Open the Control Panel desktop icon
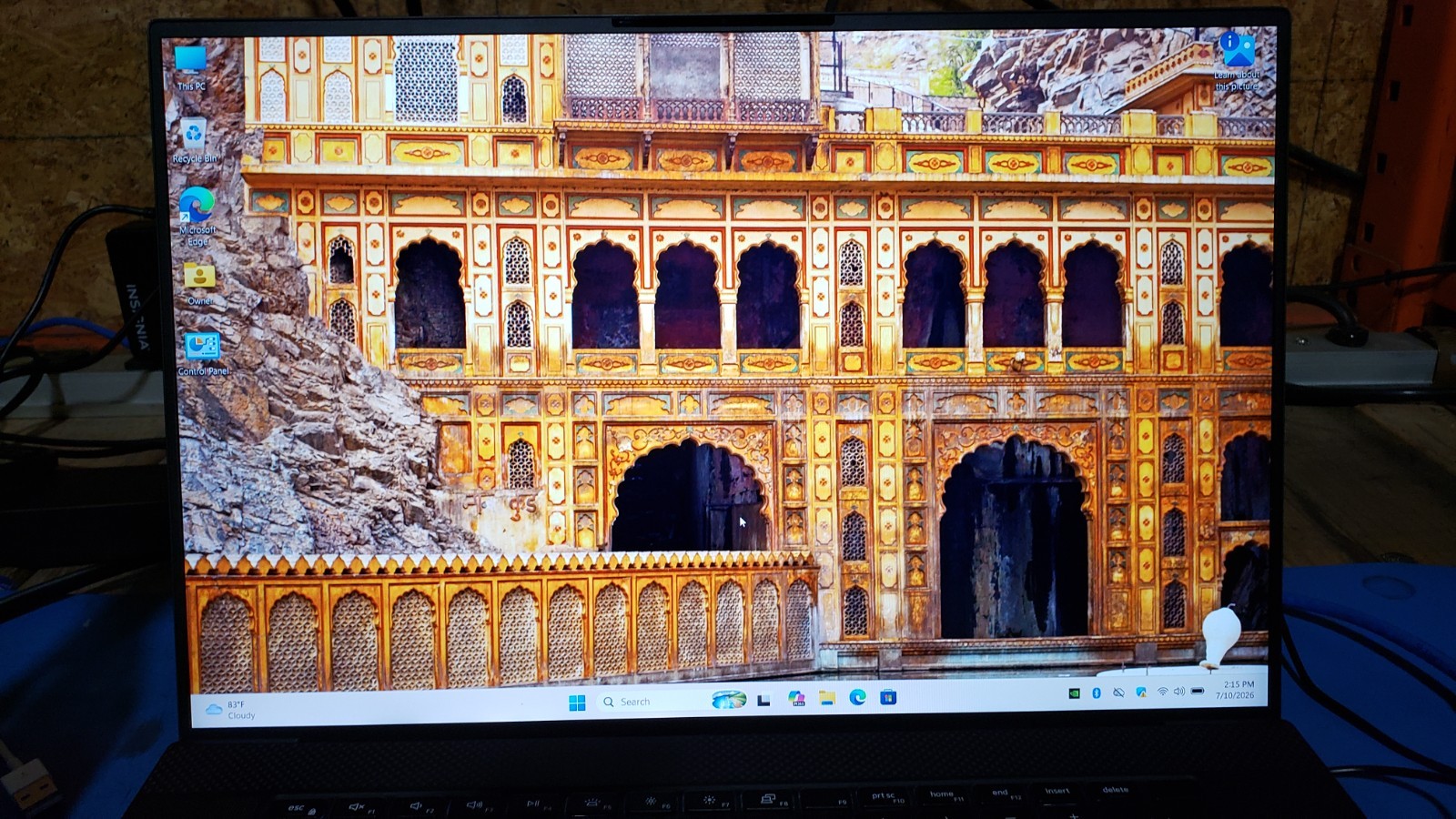 tap(203, 353)
